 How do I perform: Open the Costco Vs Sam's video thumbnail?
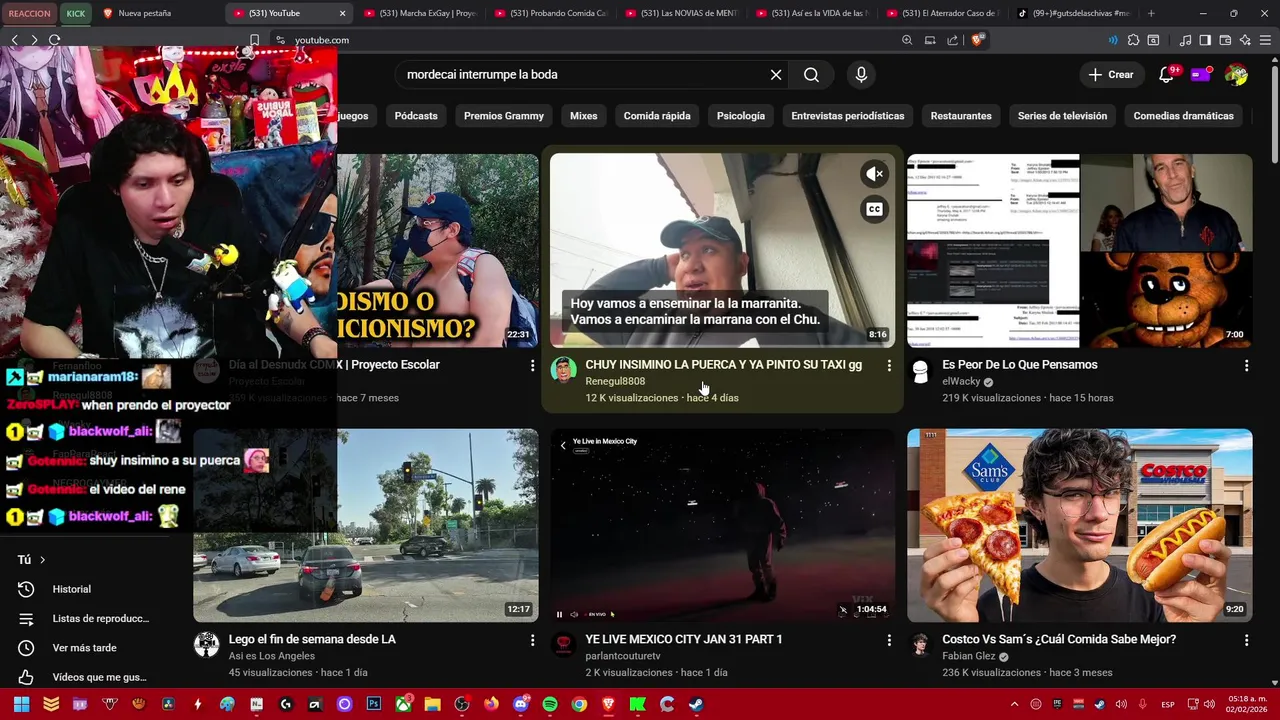click(x=1080, y=525)
